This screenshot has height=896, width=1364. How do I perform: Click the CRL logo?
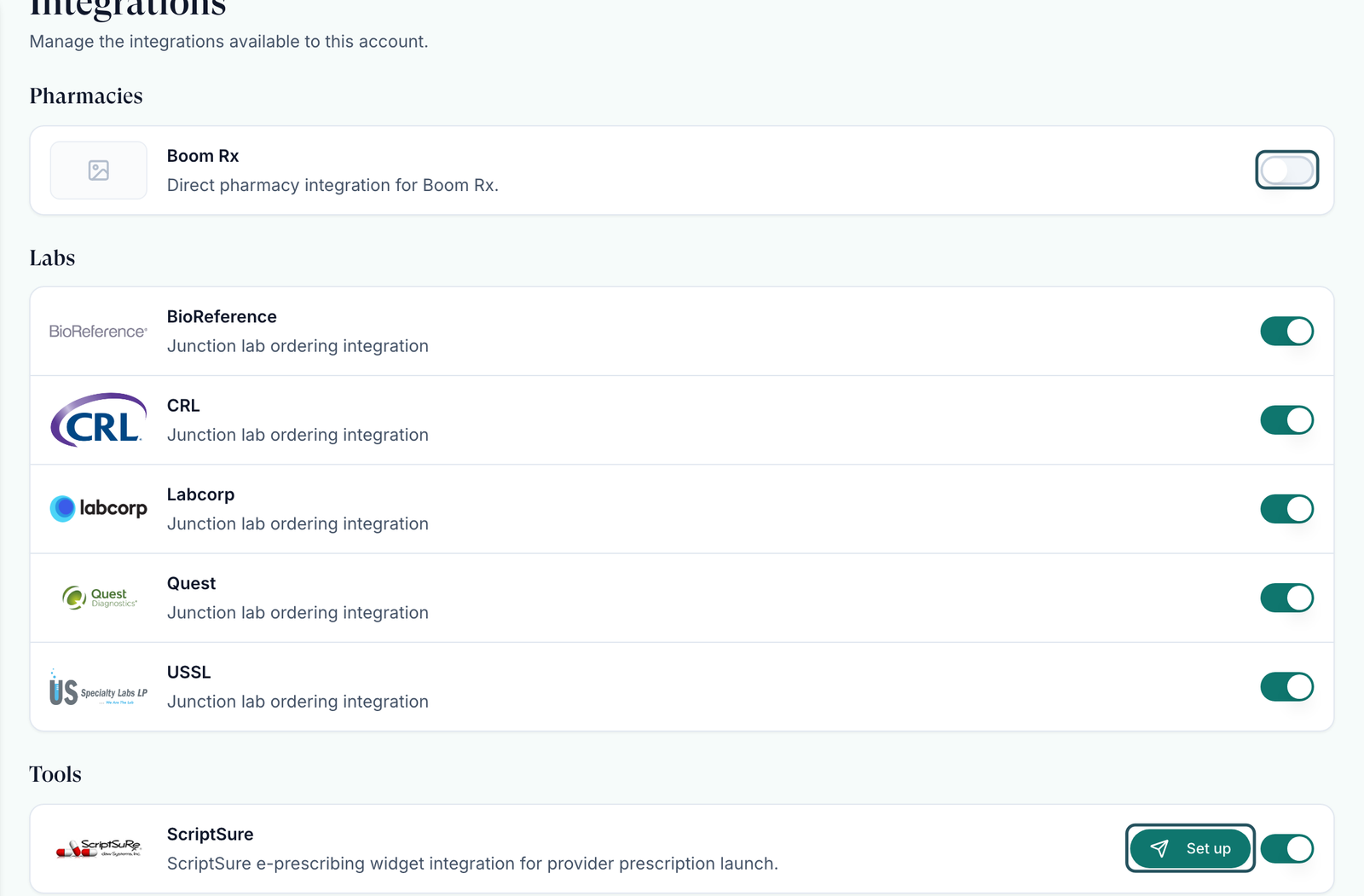(98, 420)
